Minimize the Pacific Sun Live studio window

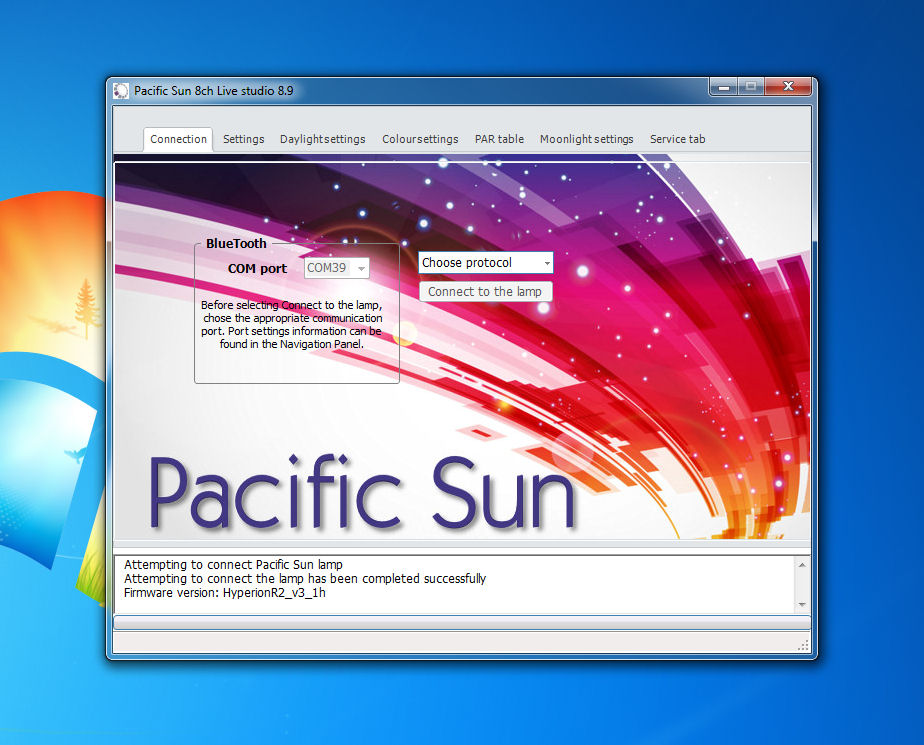pos(724,87)
